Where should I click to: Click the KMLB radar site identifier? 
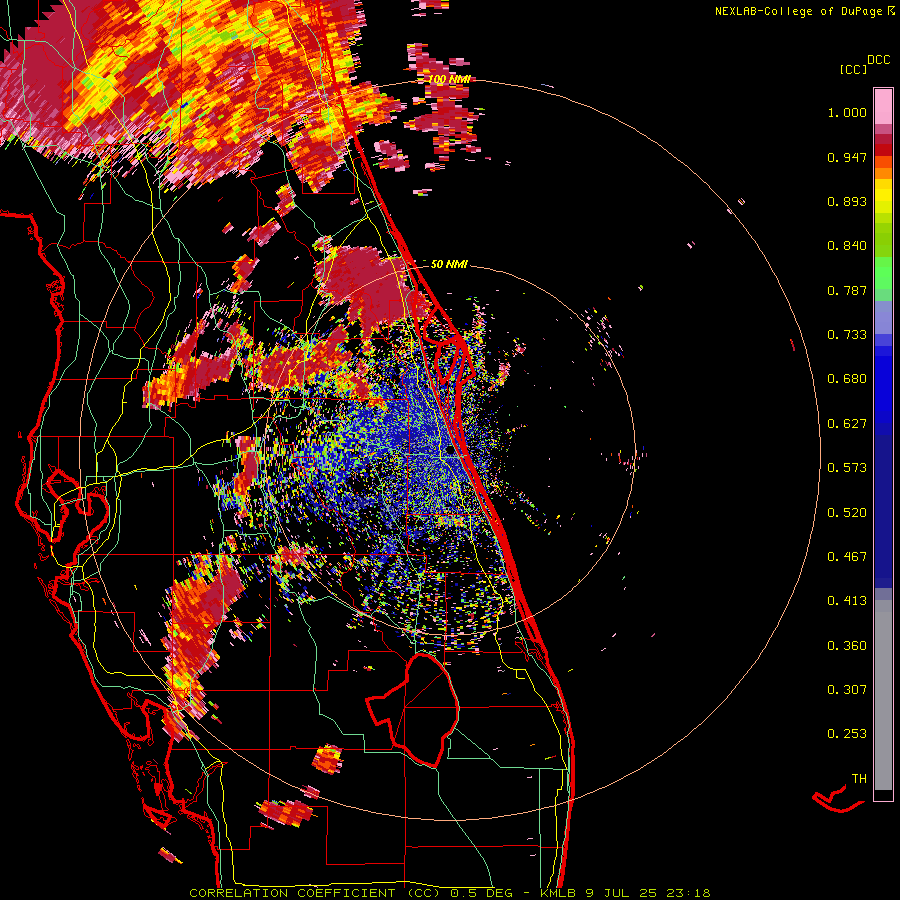560,893
